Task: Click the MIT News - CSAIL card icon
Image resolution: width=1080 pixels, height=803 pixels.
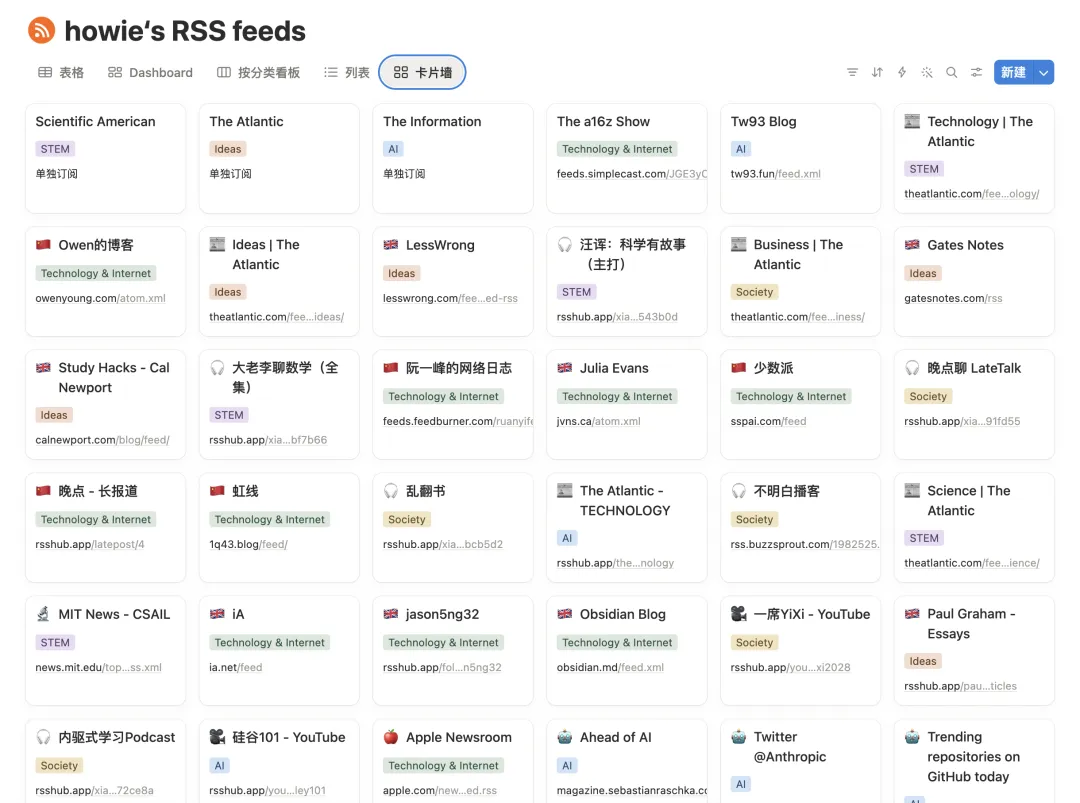Action: point(43,614)
